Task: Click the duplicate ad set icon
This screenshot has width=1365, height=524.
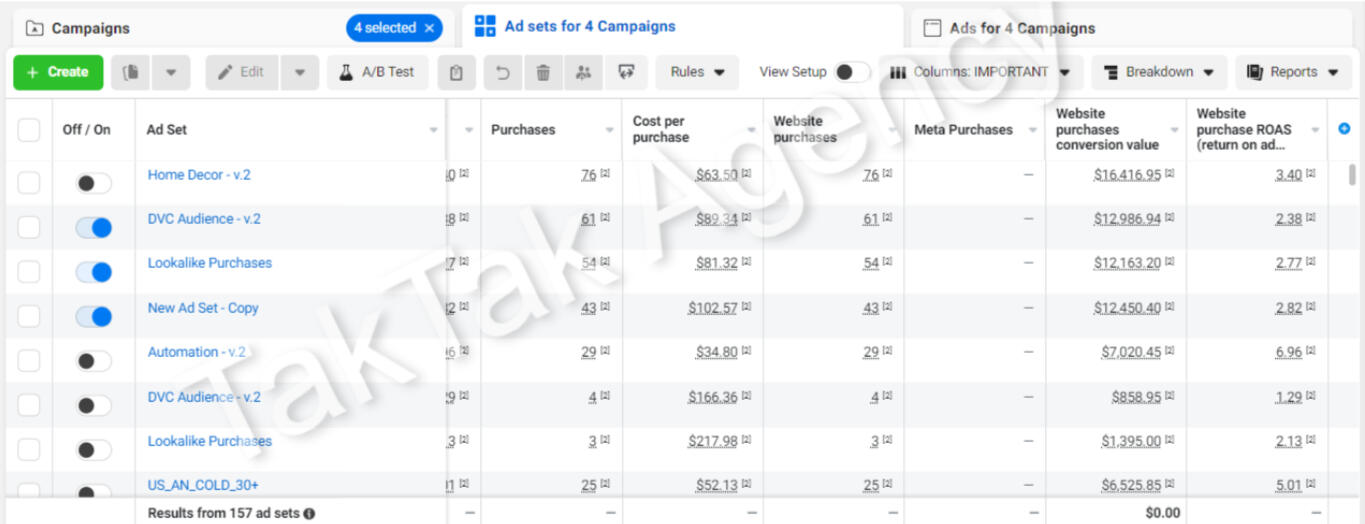Action: coord(130,72)
